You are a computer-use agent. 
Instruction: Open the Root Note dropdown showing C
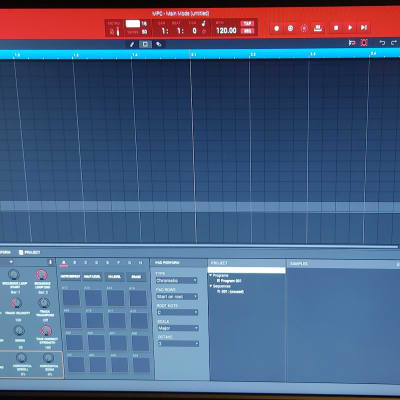177,312
